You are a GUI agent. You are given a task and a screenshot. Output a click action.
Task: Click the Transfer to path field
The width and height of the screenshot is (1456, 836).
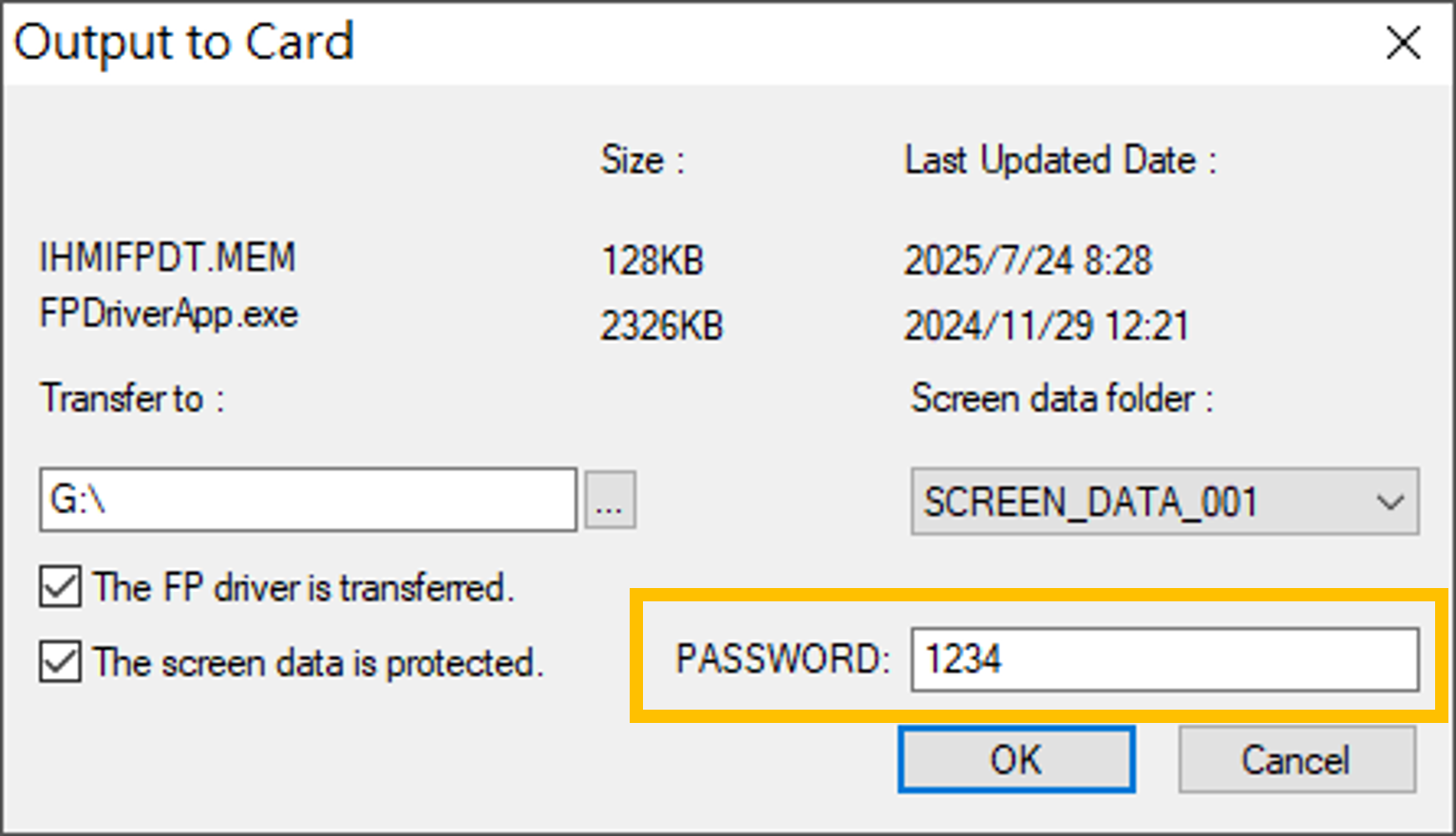pyautogui.click(x=308, y=500)
